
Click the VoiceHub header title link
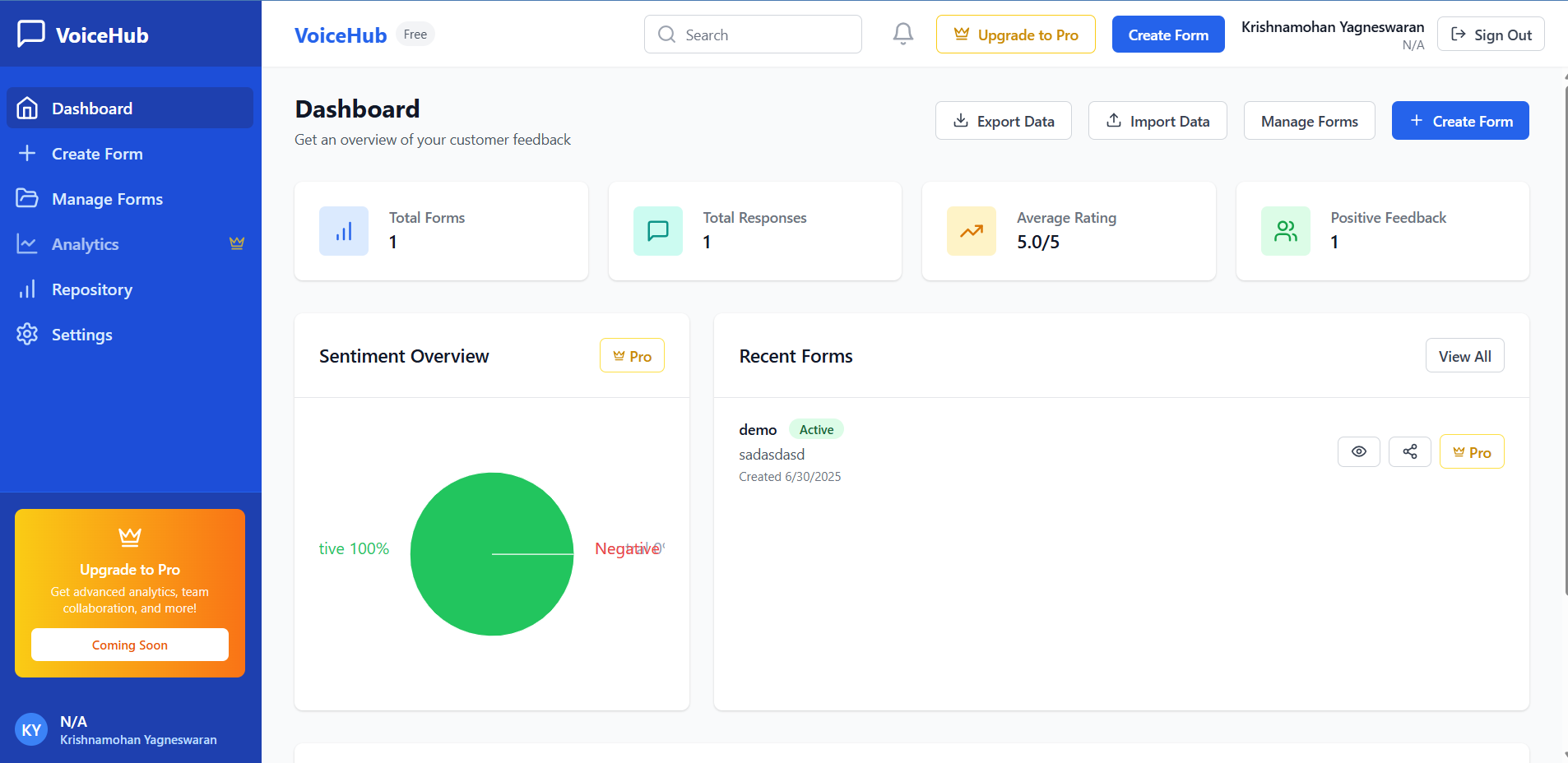coord(341,35)
